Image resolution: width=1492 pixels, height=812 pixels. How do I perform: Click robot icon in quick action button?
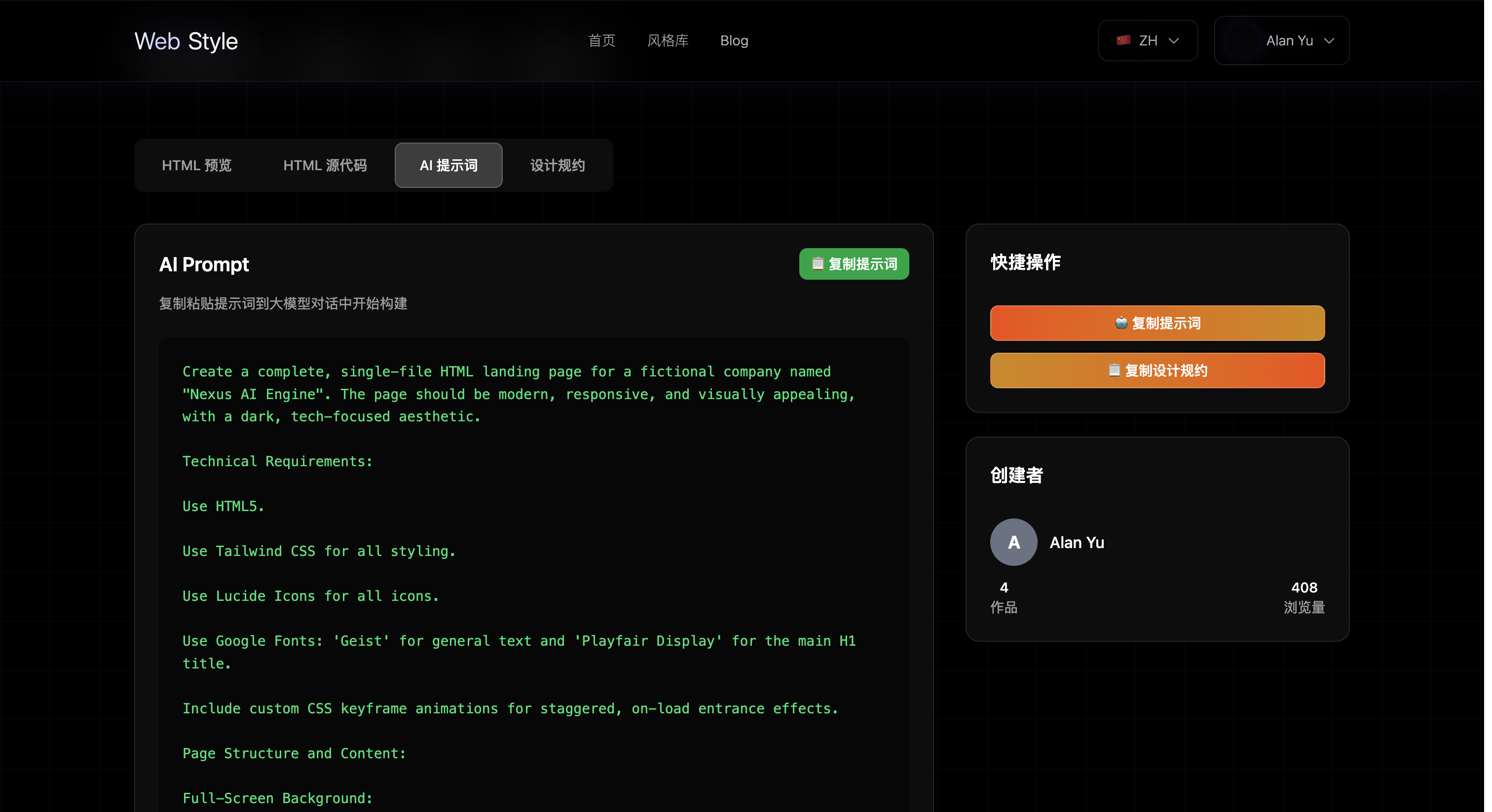1121,323
